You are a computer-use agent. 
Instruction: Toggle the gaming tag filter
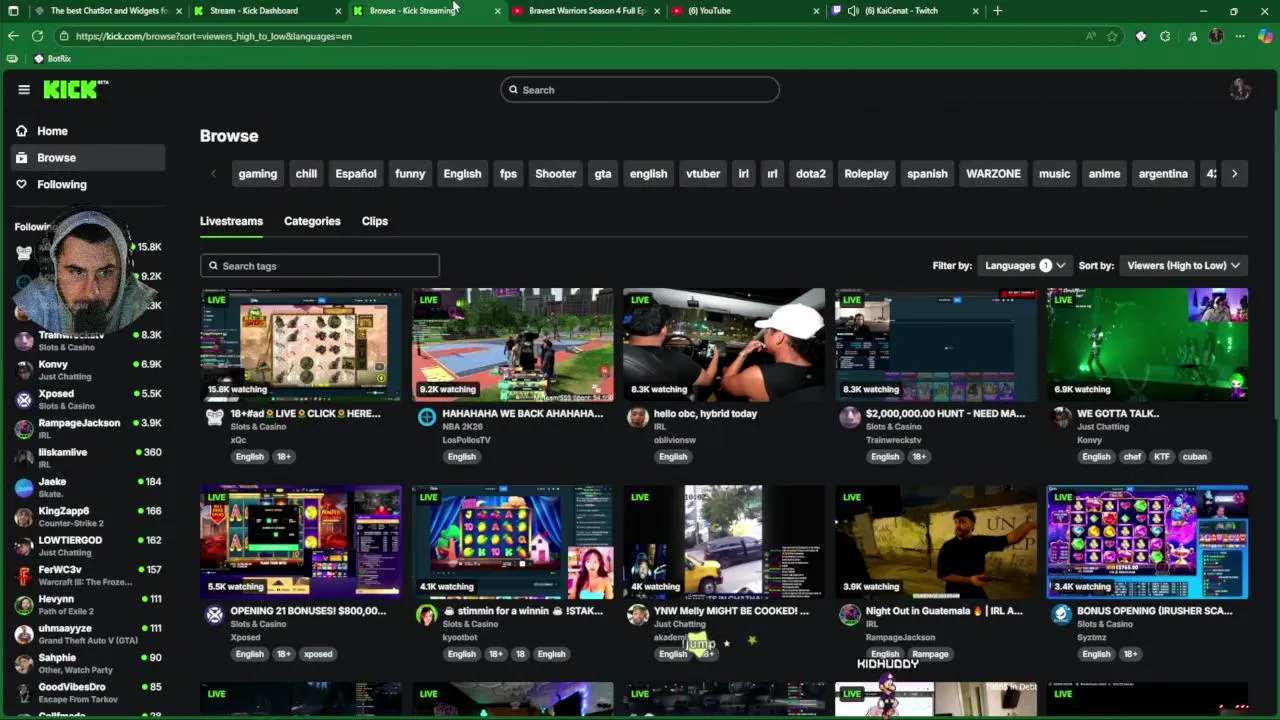coord(257,174)
